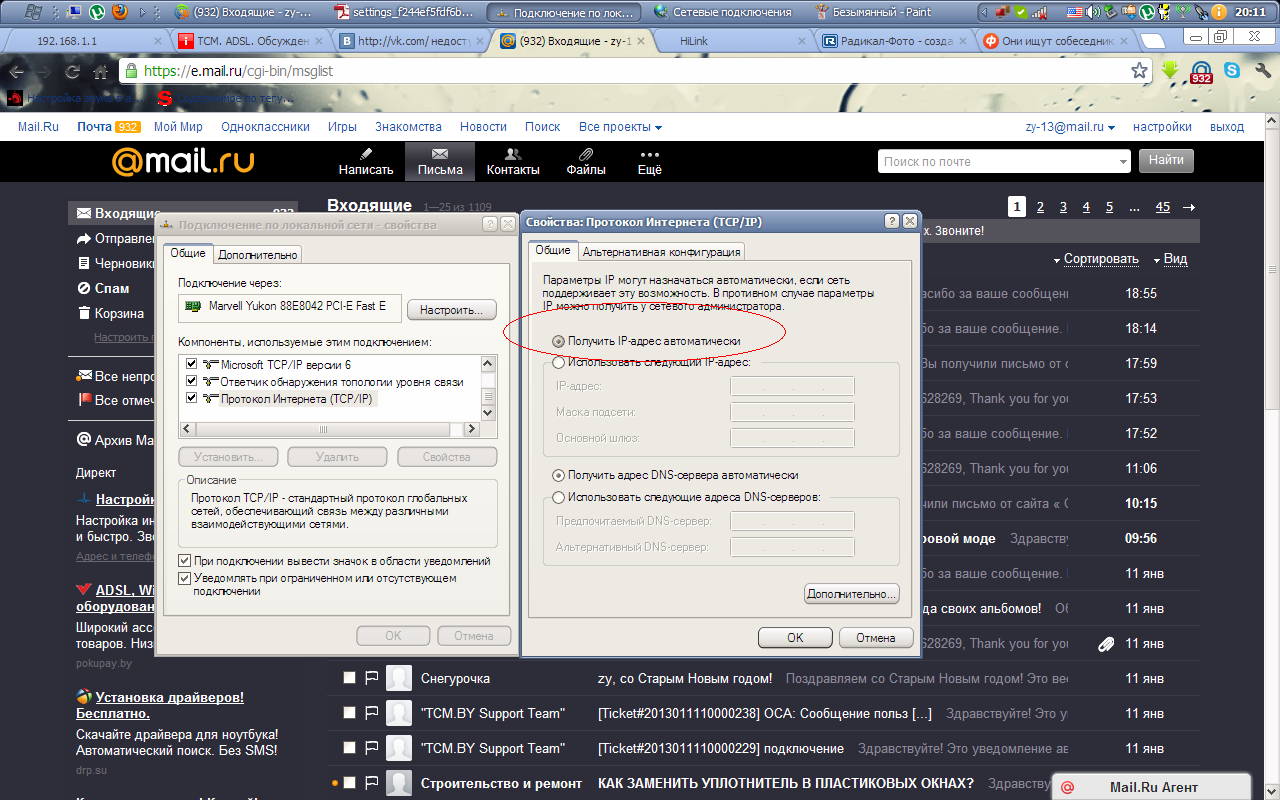Toggle Уведомлять при ограниченном подключении checkbox

[x=184, y=578]
